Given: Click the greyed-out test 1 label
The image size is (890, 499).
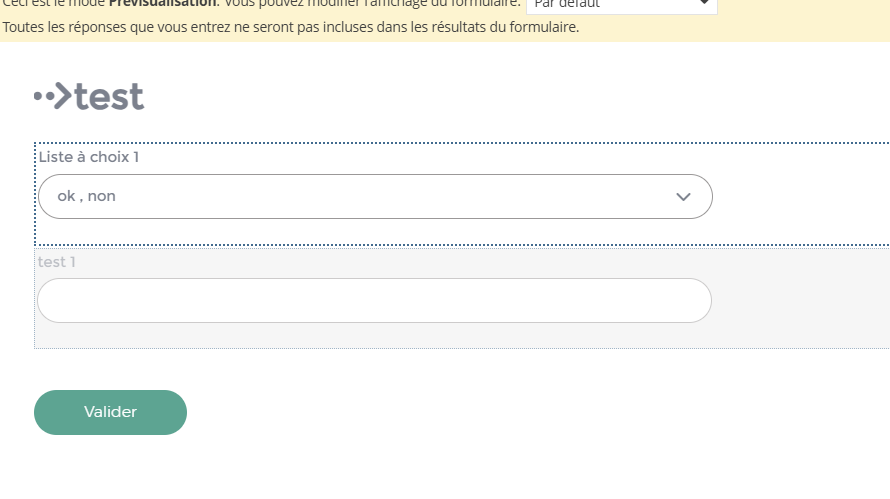Looking at the screenshot, I should point(56,262).
